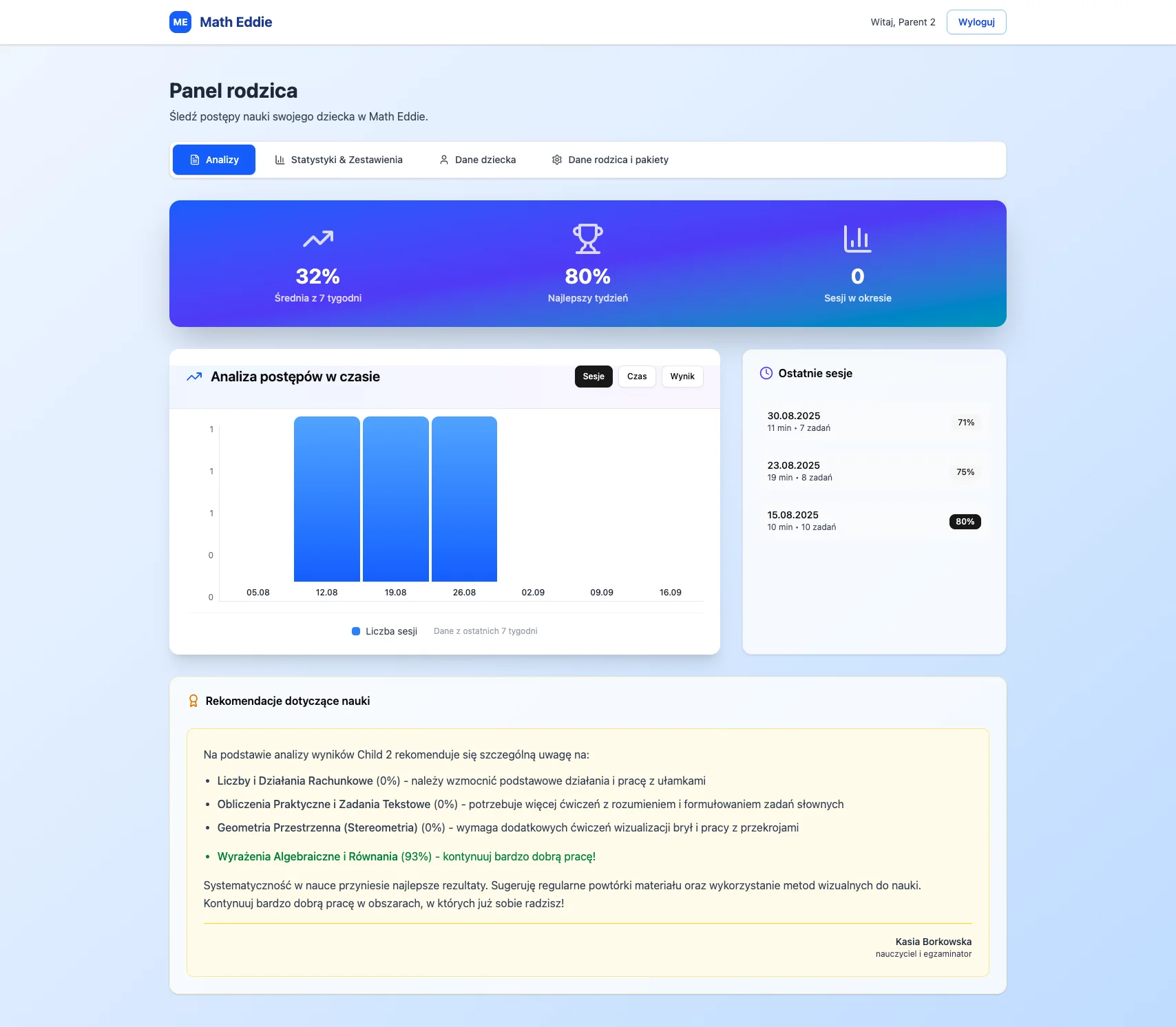
Task: Click the gear icon on Dane rodzica i pakiety
Action: coord(556,159)
